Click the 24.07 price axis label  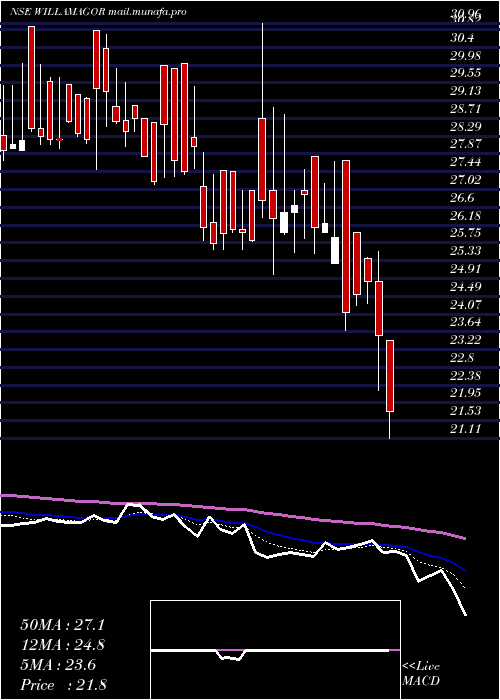click(465, 305)
